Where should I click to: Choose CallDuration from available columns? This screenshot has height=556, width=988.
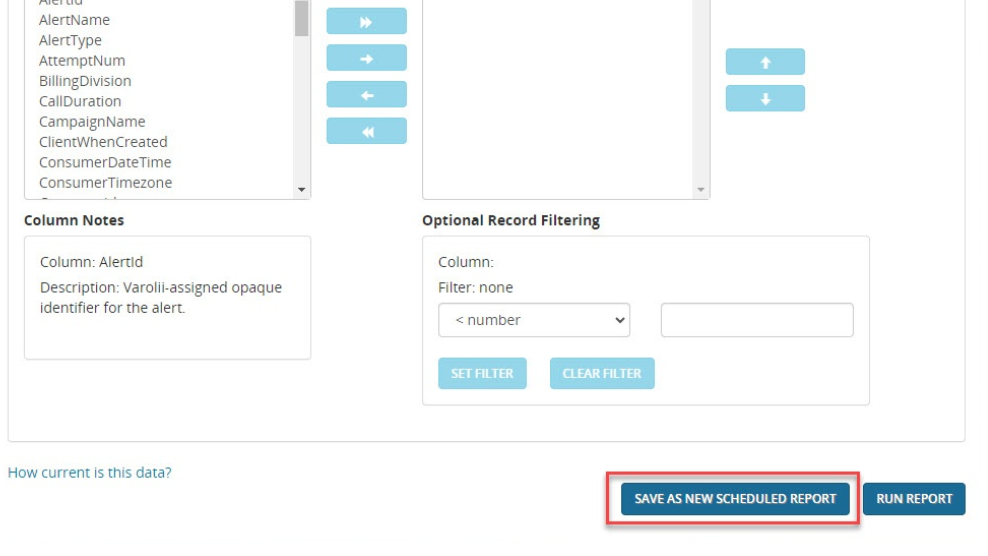click(80, 101)
